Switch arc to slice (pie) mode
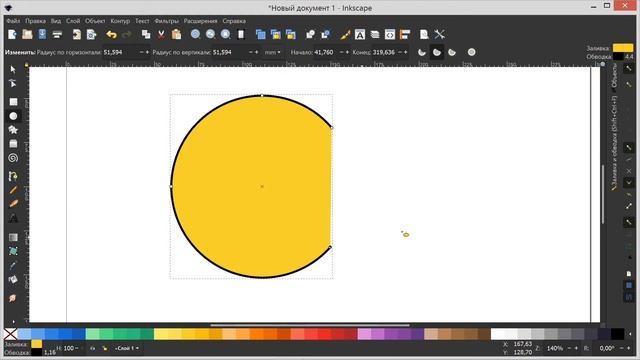 422,52
